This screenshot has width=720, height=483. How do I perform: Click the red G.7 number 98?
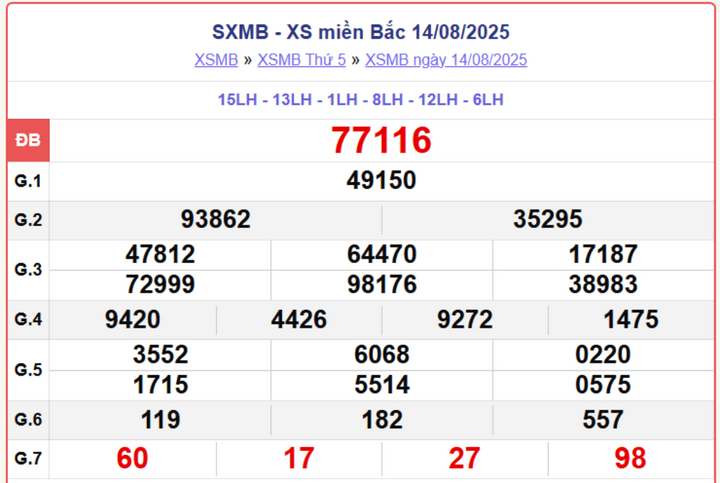(x=630, y=458)
